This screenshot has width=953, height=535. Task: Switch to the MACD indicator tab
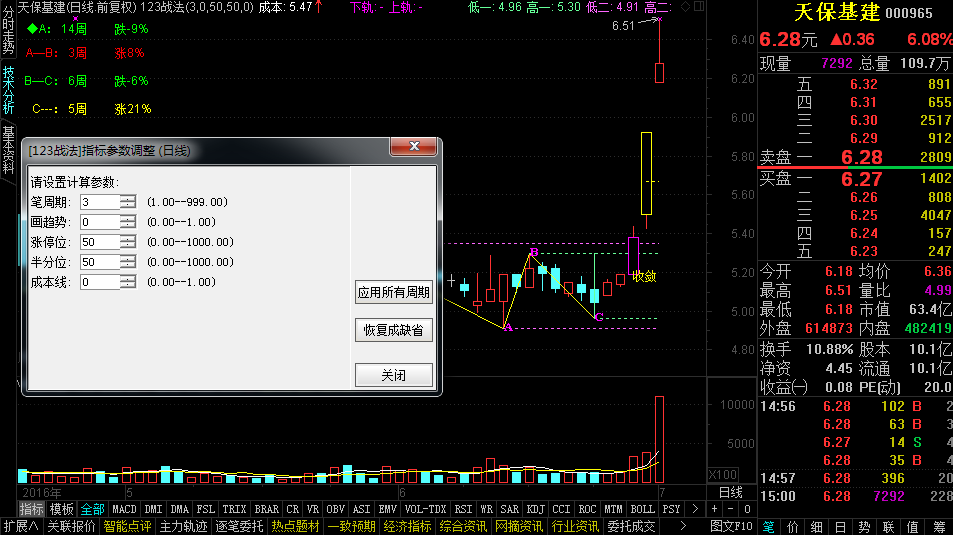(x=125, y=509)
